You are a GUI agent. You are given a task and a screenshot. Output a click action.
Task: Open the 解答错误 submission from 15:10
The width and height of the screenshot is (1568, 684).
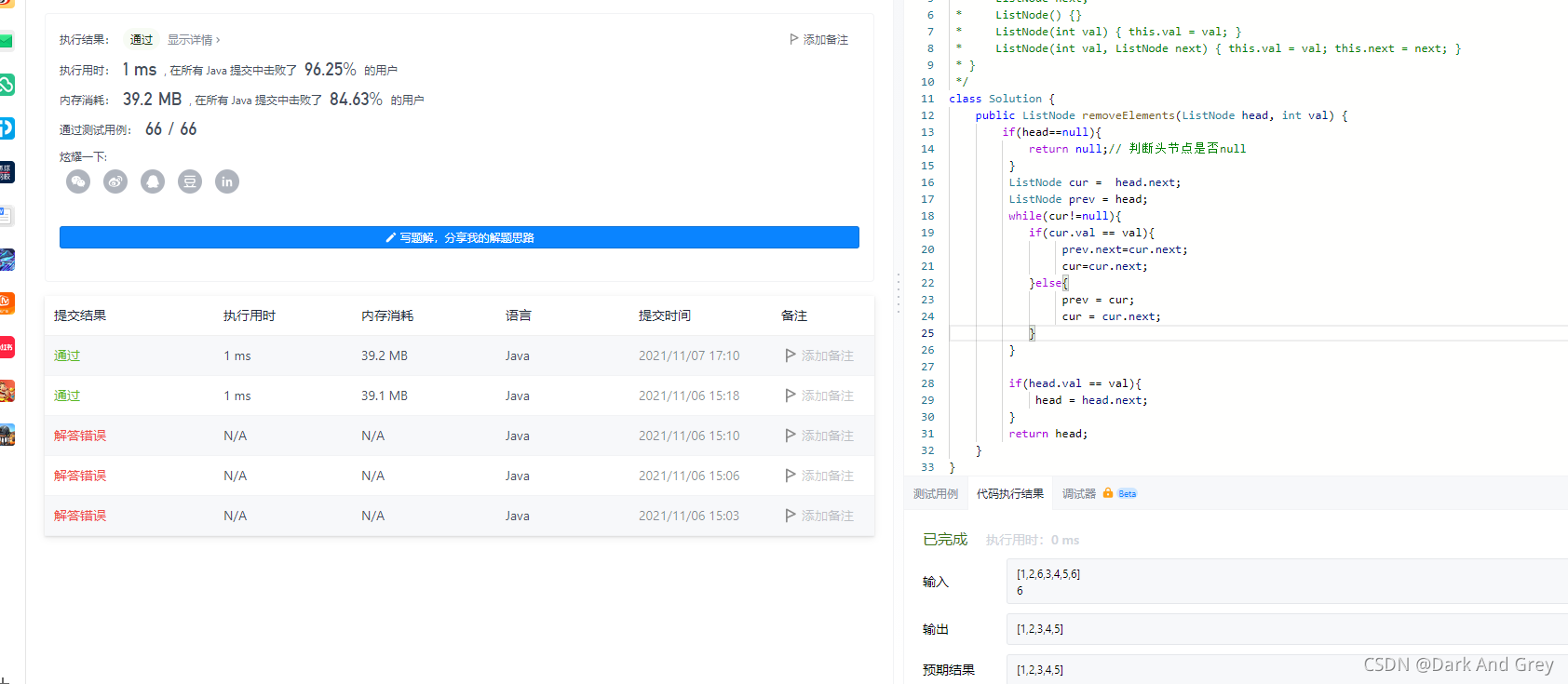(80, 436)
